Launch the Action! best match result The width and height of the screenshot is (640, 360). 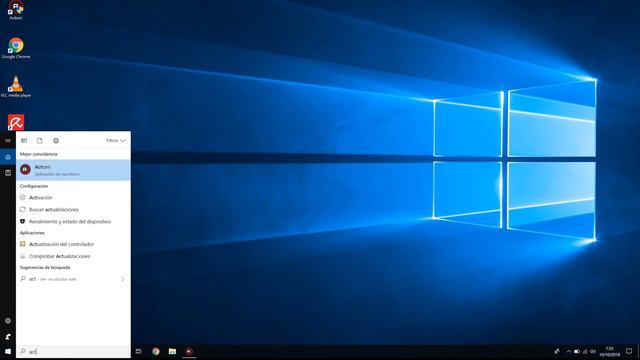click(x=73, y=170)
